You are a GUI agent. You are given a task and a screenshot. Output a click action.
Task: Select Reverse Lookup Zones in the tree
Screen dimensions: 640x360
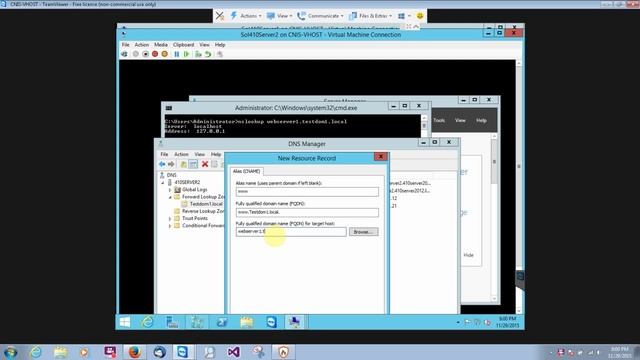pyautogui.click(x=203, y=211)
